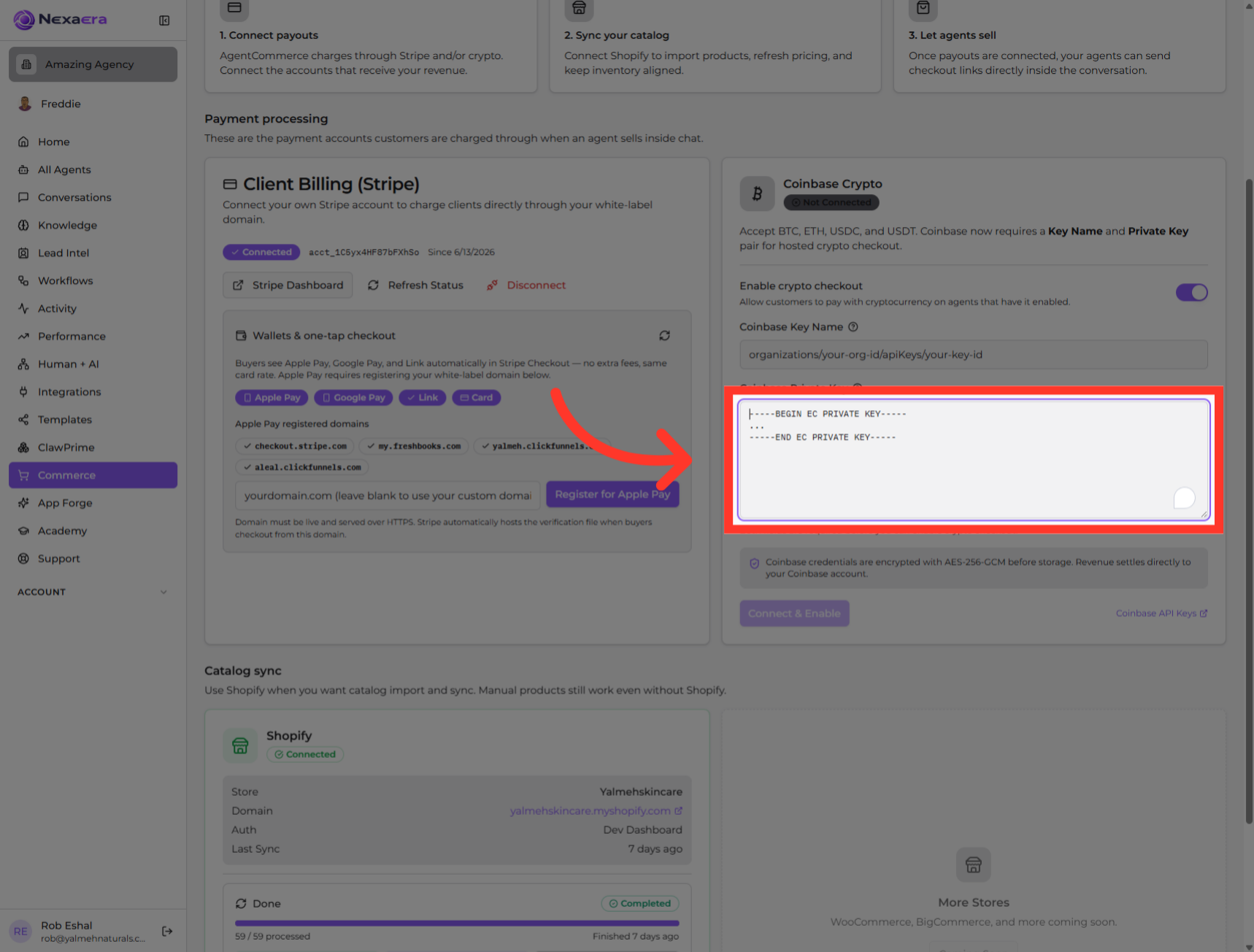
Task: Click Connect & Enable button
Action: [794, 613]
